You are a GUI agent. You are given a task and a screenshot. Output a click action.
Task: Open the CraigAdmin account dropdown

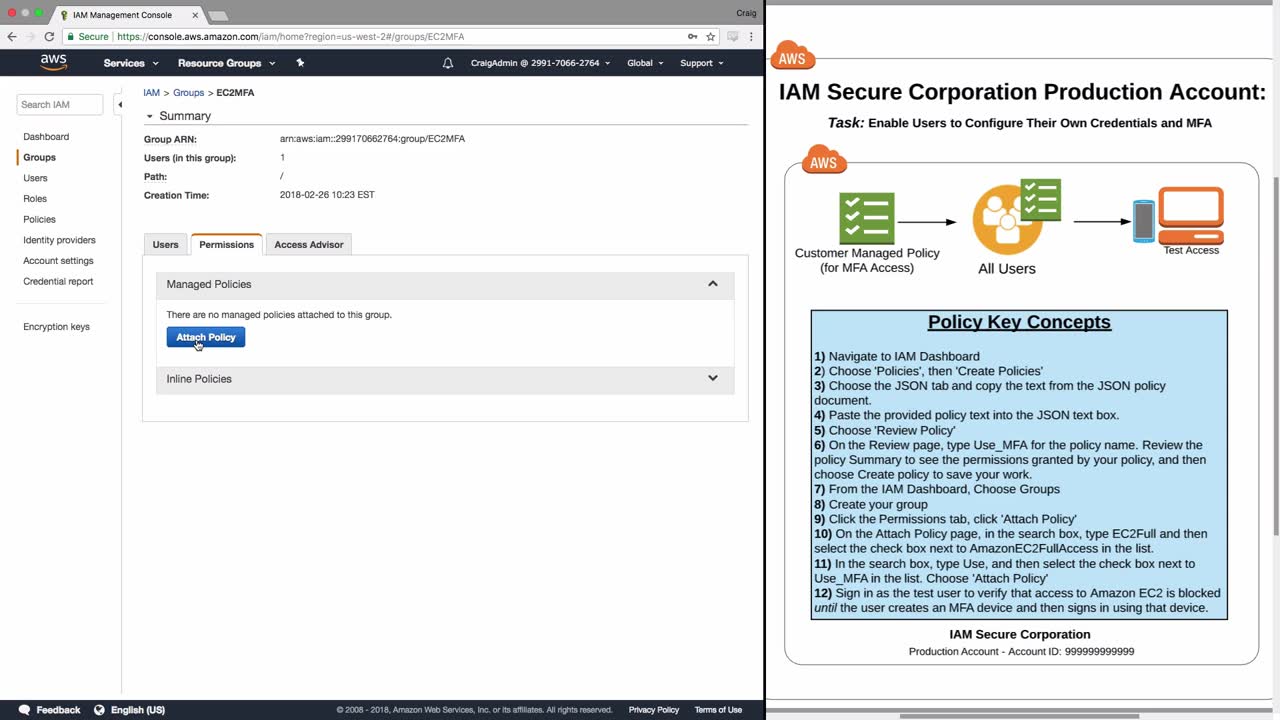[541, 63]
